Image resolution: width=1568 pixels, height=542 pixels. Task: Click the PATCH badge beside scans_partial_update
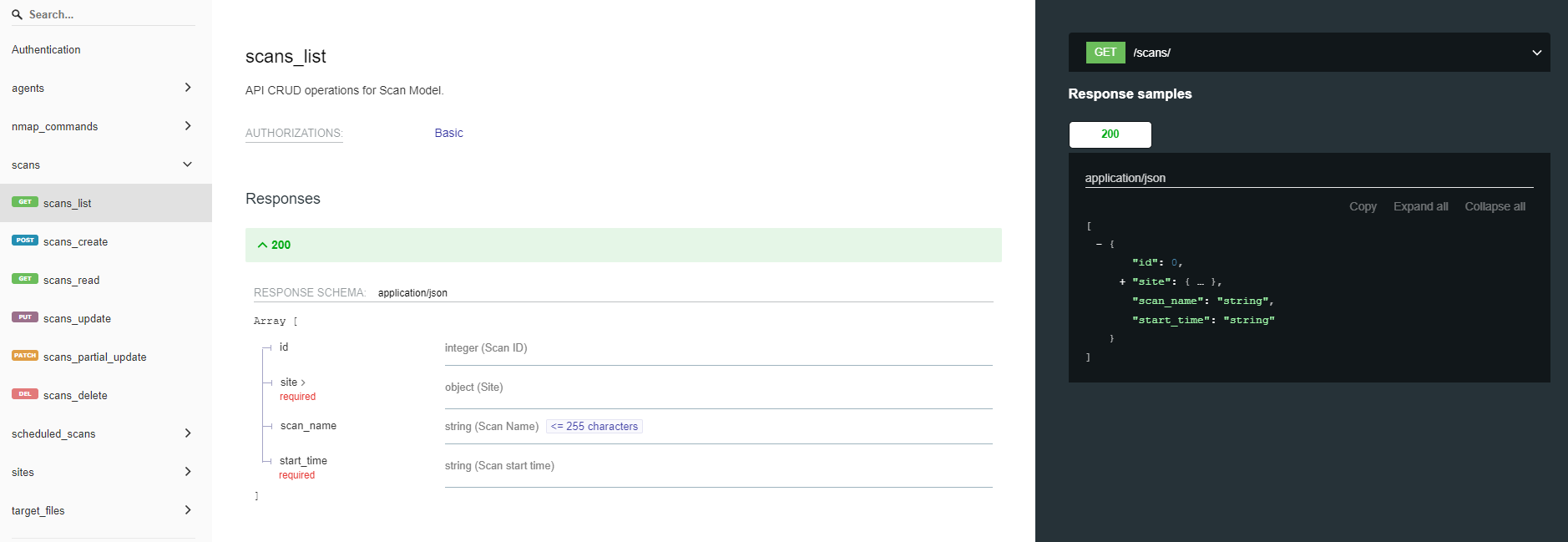(25, 355)
